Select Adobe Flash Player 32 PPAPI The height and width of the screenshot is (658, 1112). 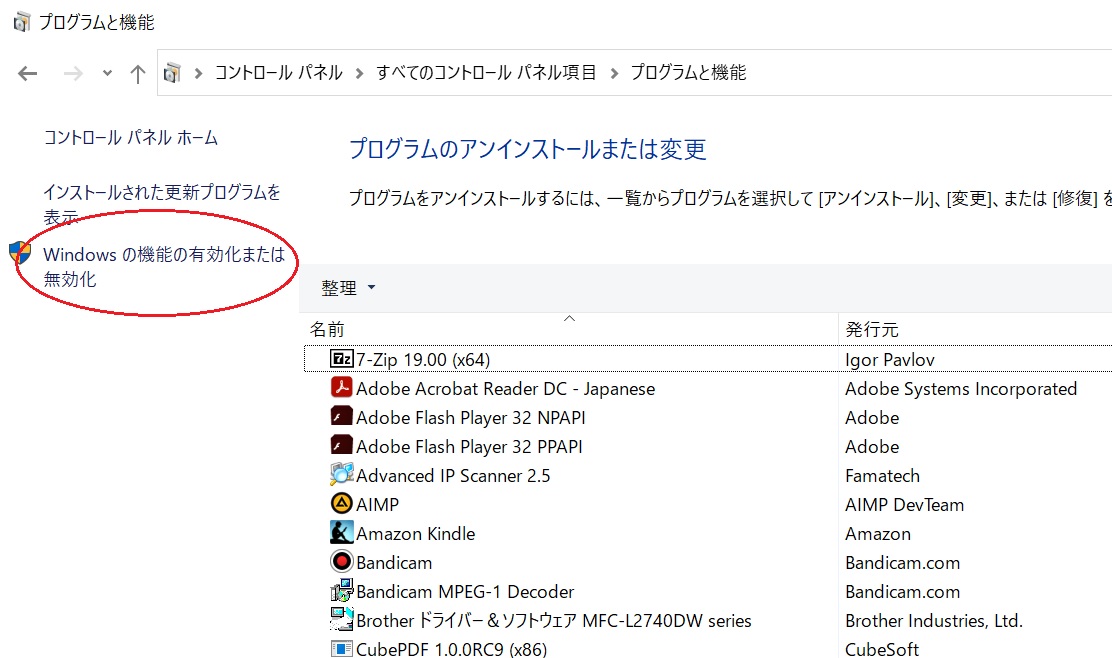pos(469,447)
